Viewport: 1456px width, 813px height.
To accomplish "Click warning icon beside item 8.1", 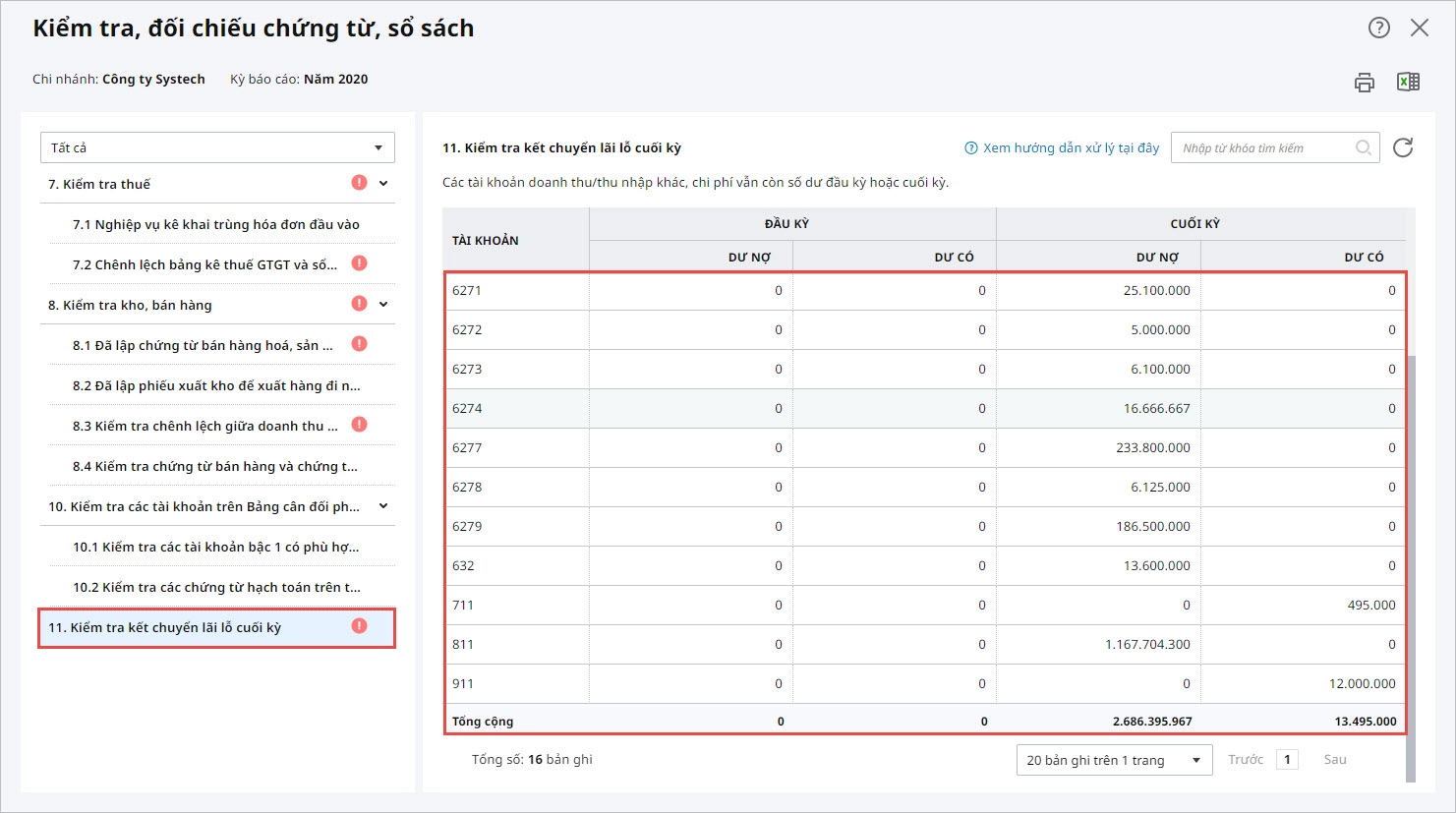I will (359, 343).
